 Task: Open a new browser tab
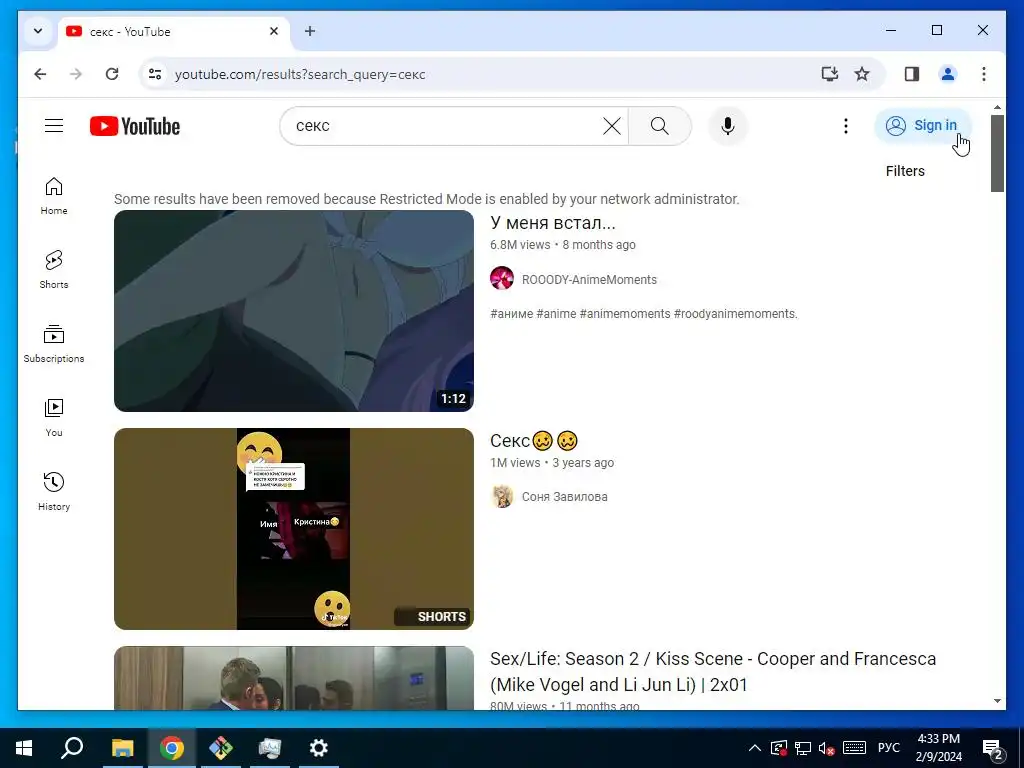pos(310,31)
